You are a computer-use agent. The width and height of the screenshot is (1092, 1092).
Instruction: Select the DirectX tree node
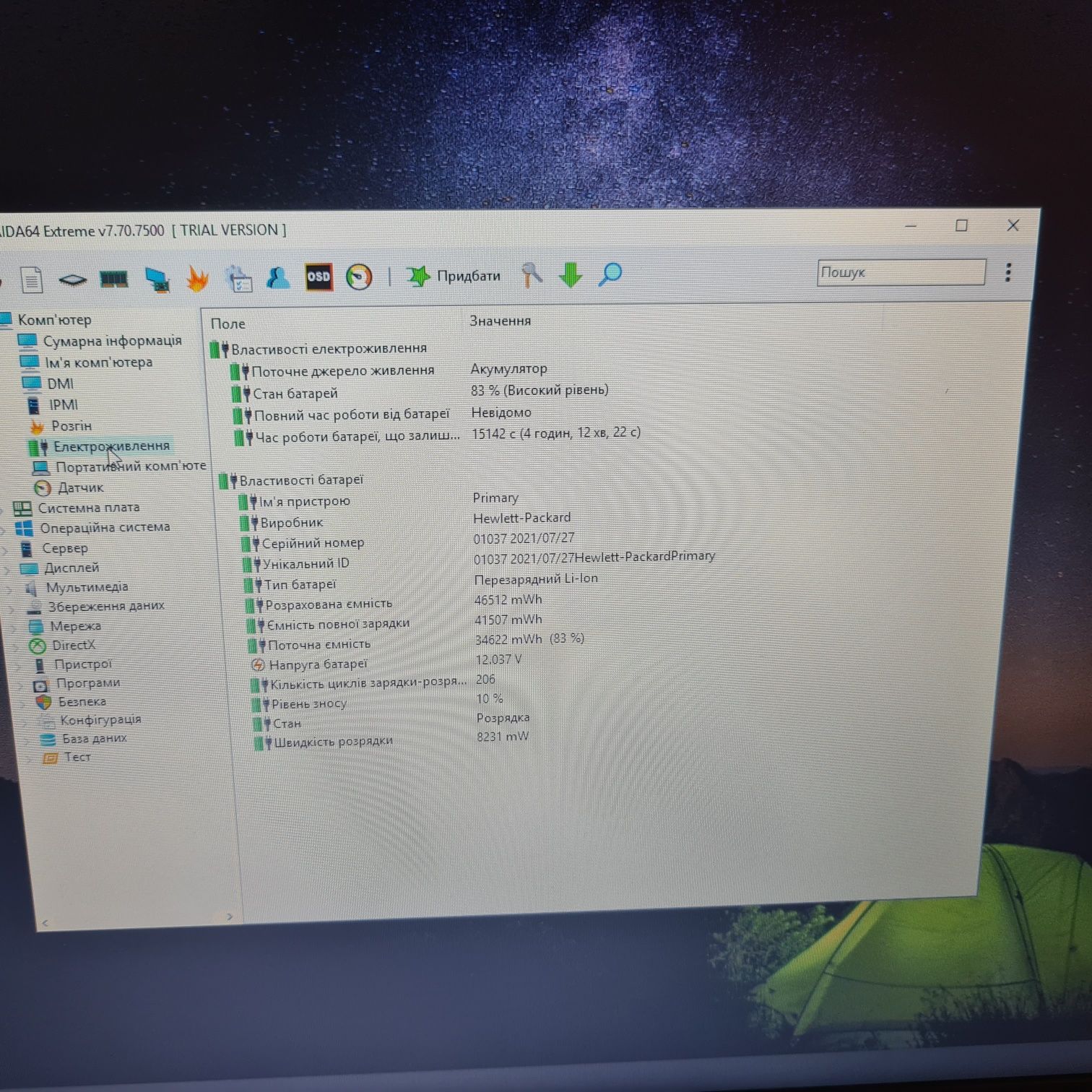(62, 645)
